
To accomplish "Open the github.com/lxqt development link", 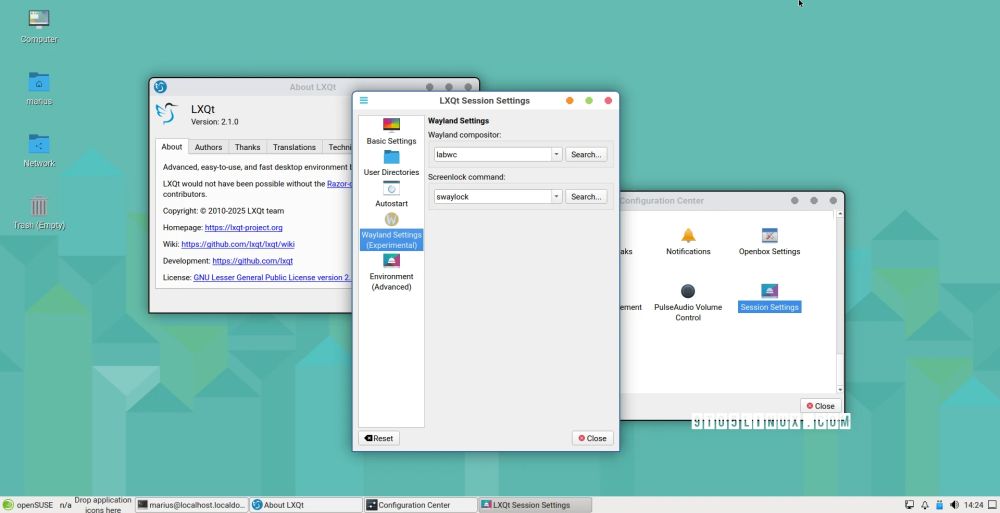I will (253, 261).
